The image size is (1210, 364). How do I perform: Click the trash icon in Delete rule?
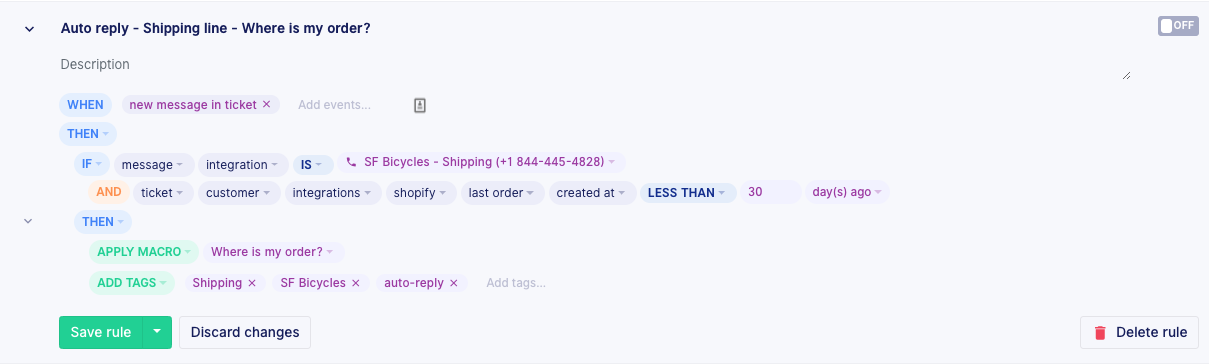[1100, 333]
